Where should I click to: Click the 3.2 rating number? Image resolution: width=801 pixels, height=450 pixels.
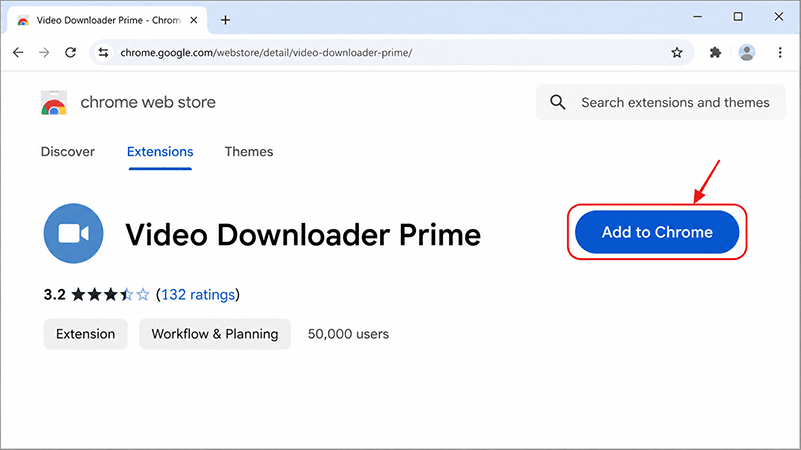pos(55,295)
